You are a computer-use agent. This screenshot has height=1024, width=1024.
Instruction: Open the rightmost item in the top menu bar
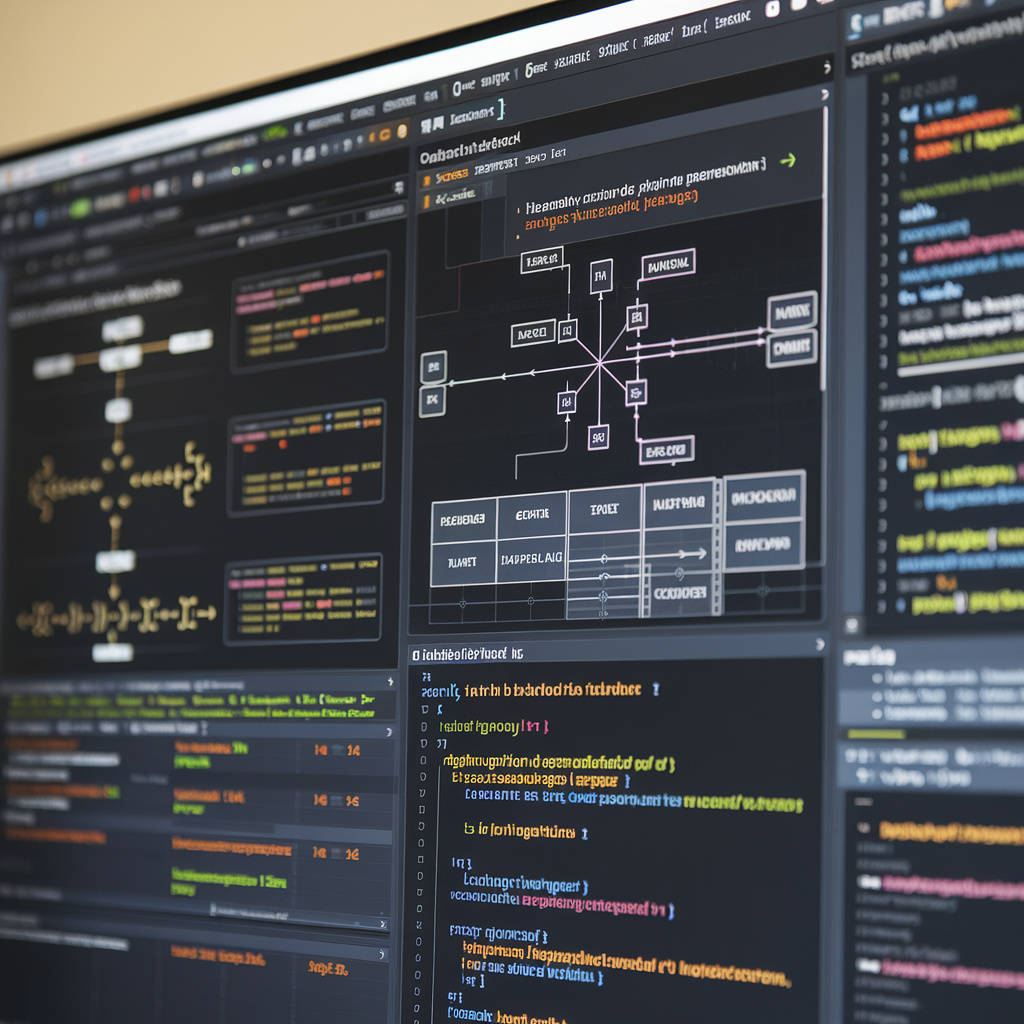pos(731,20)
